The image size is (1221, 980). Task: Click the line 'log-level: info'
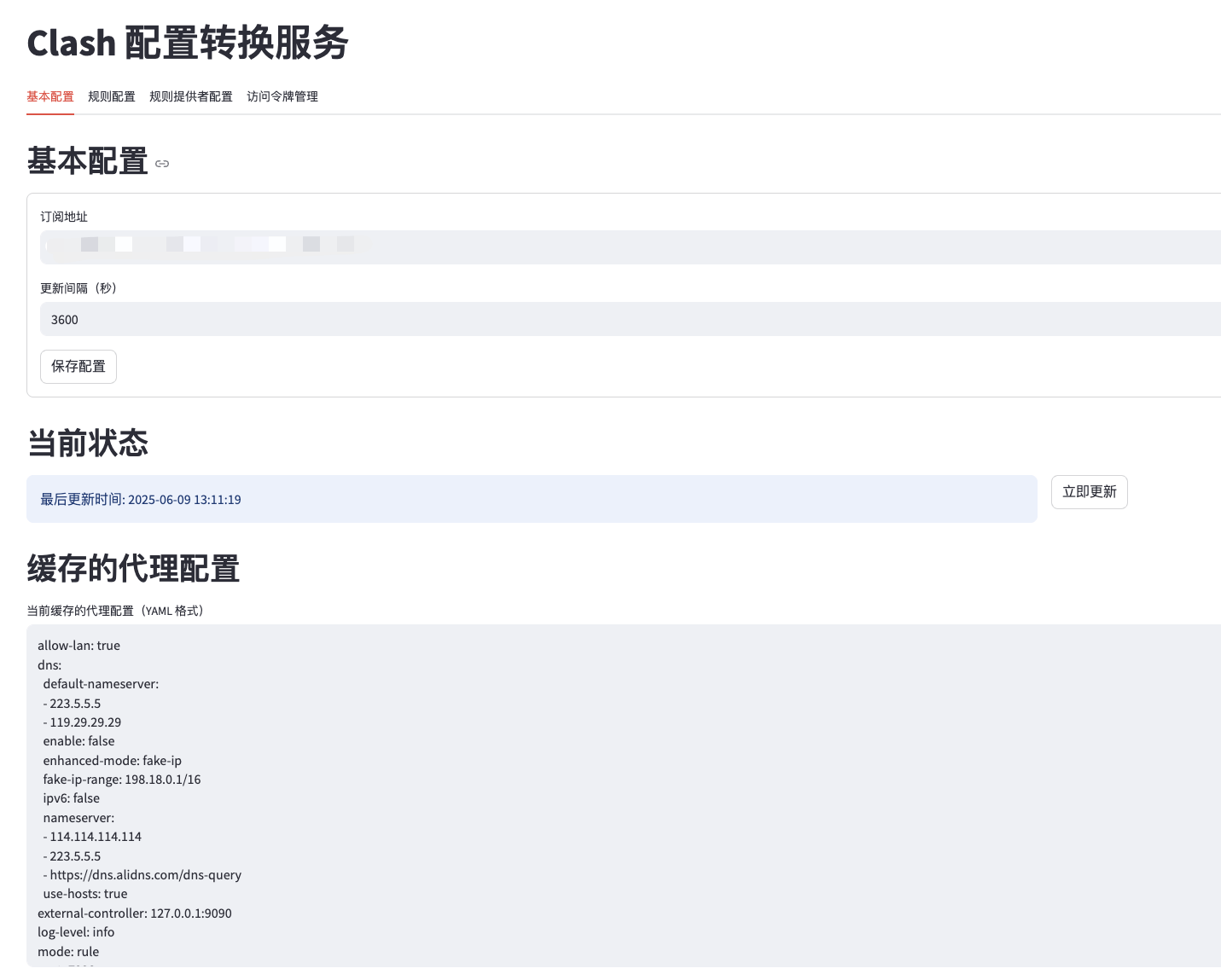pyautogui.click(x=76, y=932)
